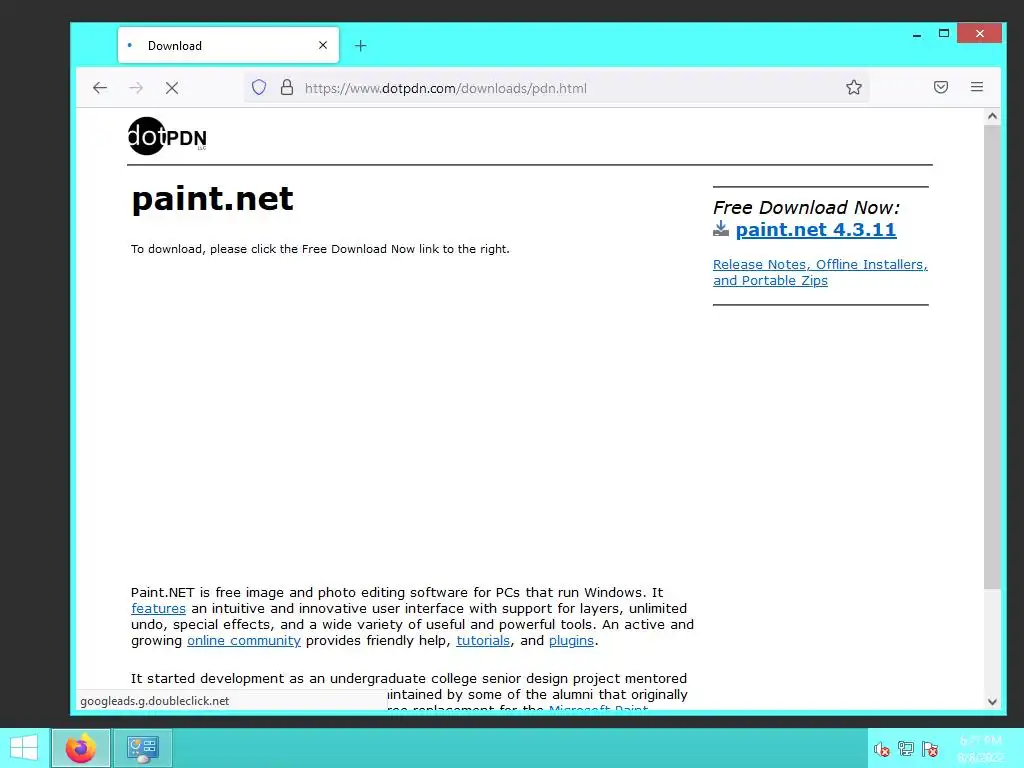The width and height of the screenshot is (1024, 768).
Task: Go back with the browser back arrow
Action: pyautogui.click(x=99, y=88)
